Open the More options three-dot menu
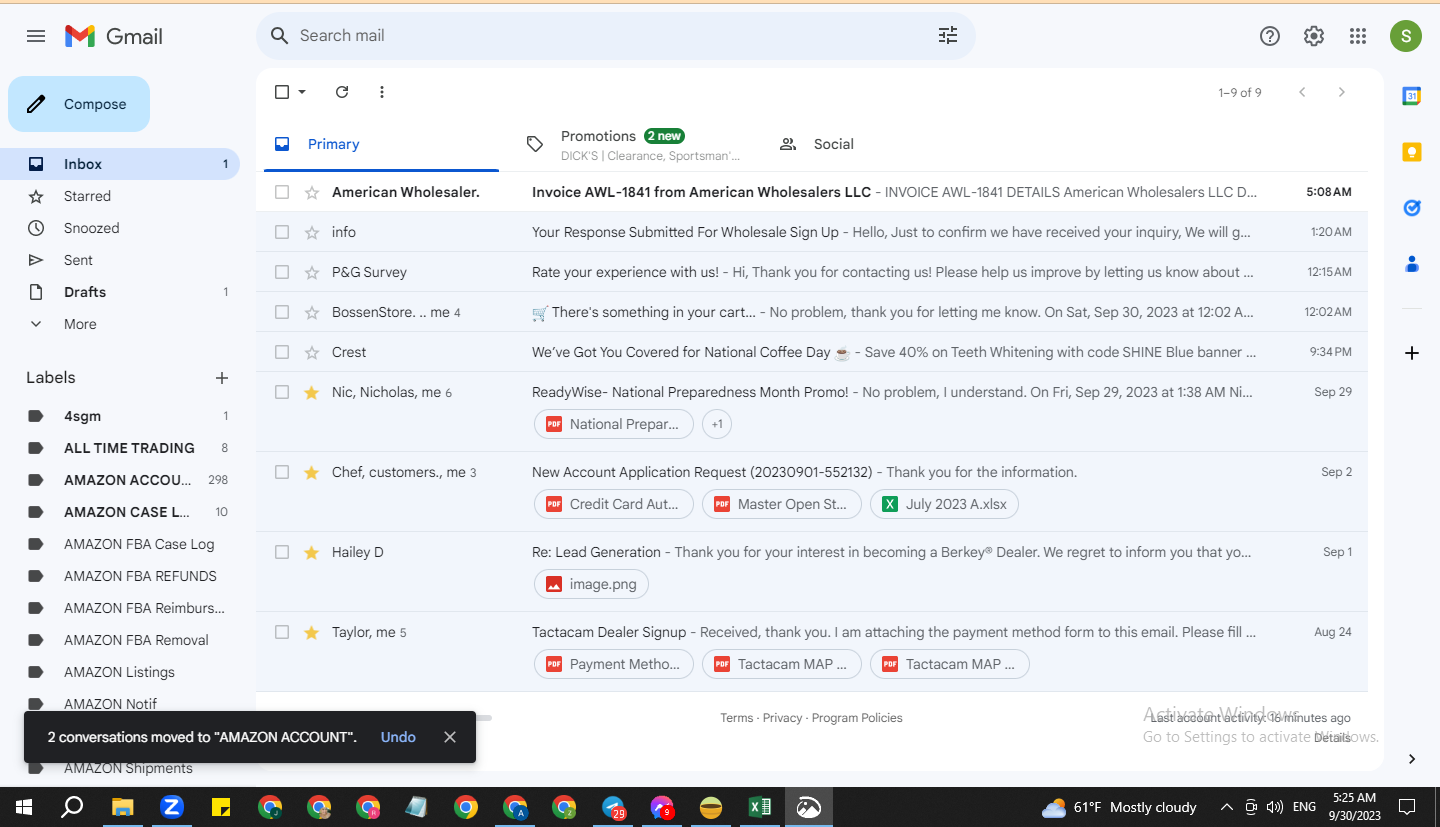The image size is (1440, 827). click(382, 92)
